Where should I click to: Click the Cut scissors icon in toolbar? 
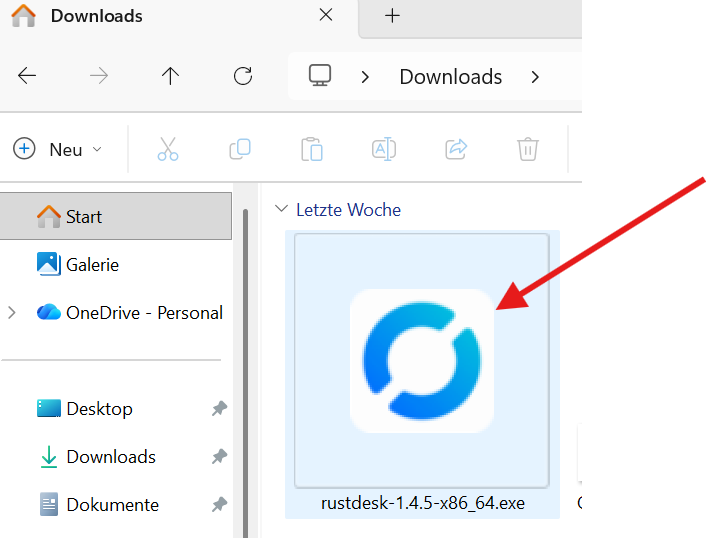(x=167, y=150)
